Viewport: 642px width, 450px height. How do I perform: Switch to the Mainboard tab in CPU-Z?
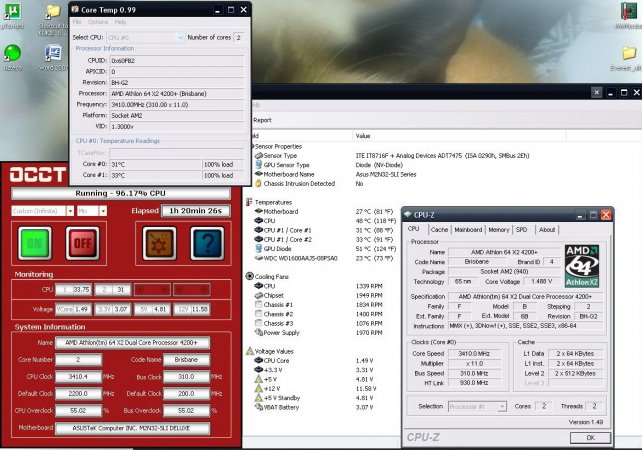(x=468, y=230)
